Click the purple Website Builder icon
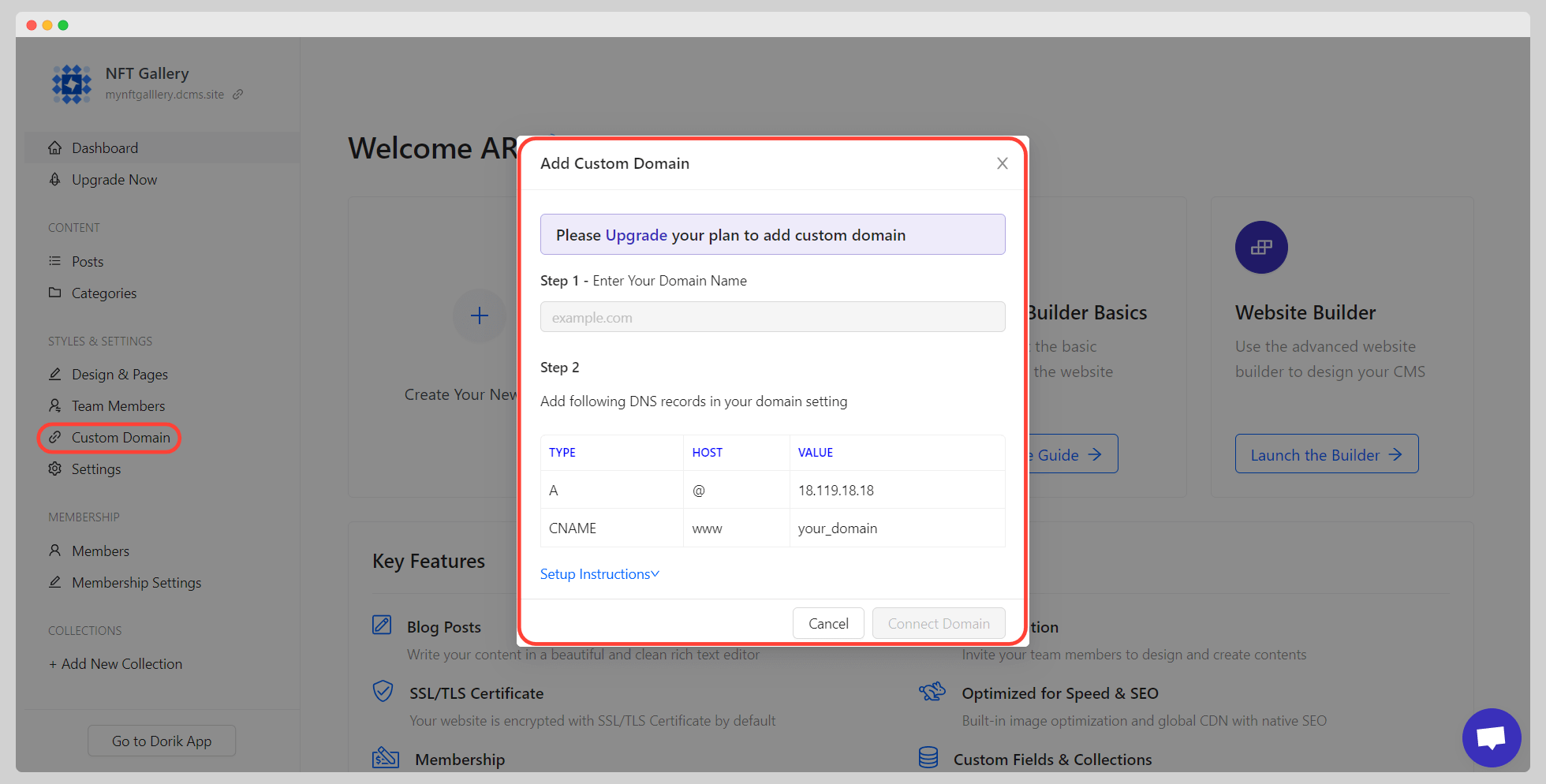 click(x=1260, y=247)
